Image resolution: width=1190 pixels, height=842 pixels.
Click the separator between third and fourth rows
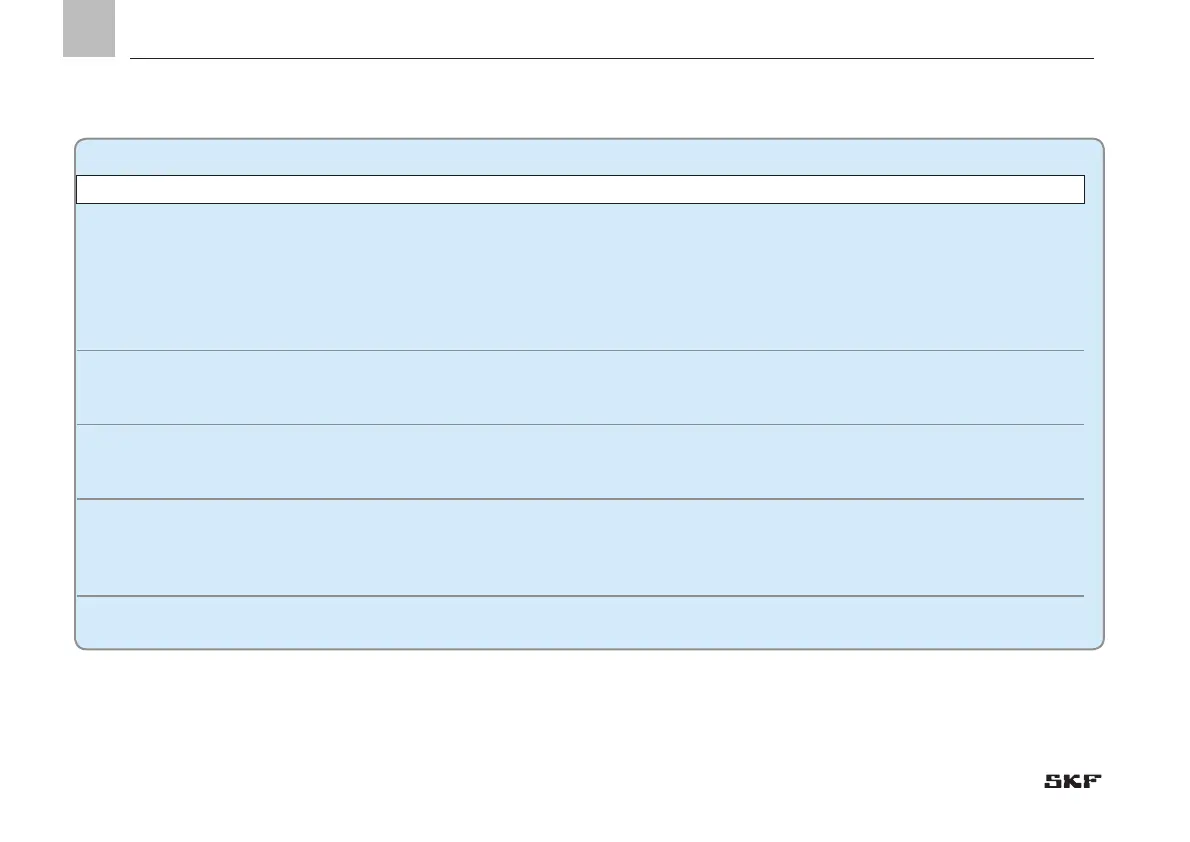tap(581, 499)
